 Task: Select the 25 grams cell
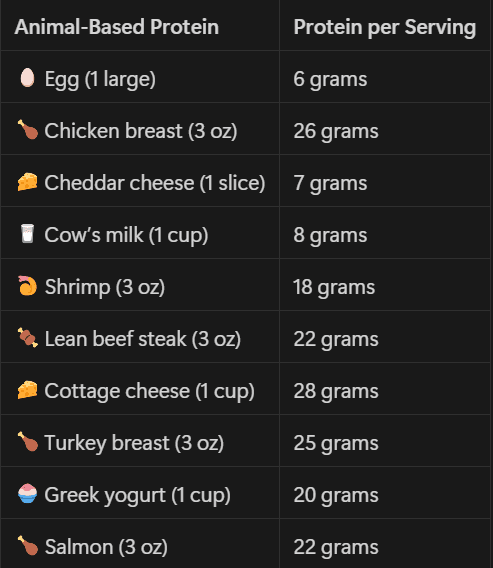click(385, 441)
